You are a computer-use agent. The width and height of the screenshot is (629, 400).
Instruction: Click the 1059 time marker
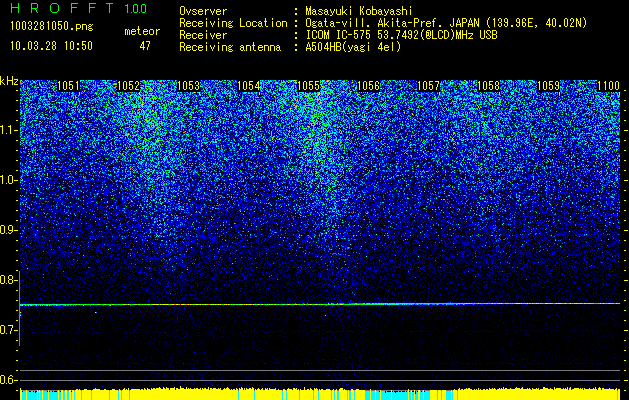coord(548,86)
